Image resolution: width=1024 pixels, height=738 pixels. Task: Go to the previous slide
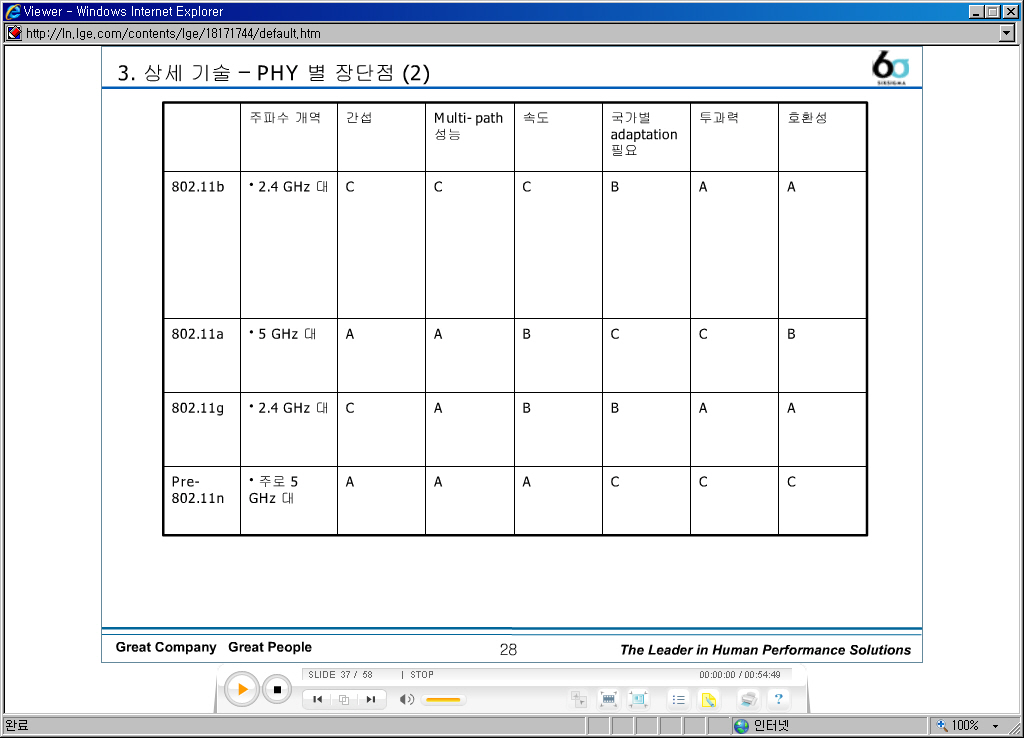(317, 700)
